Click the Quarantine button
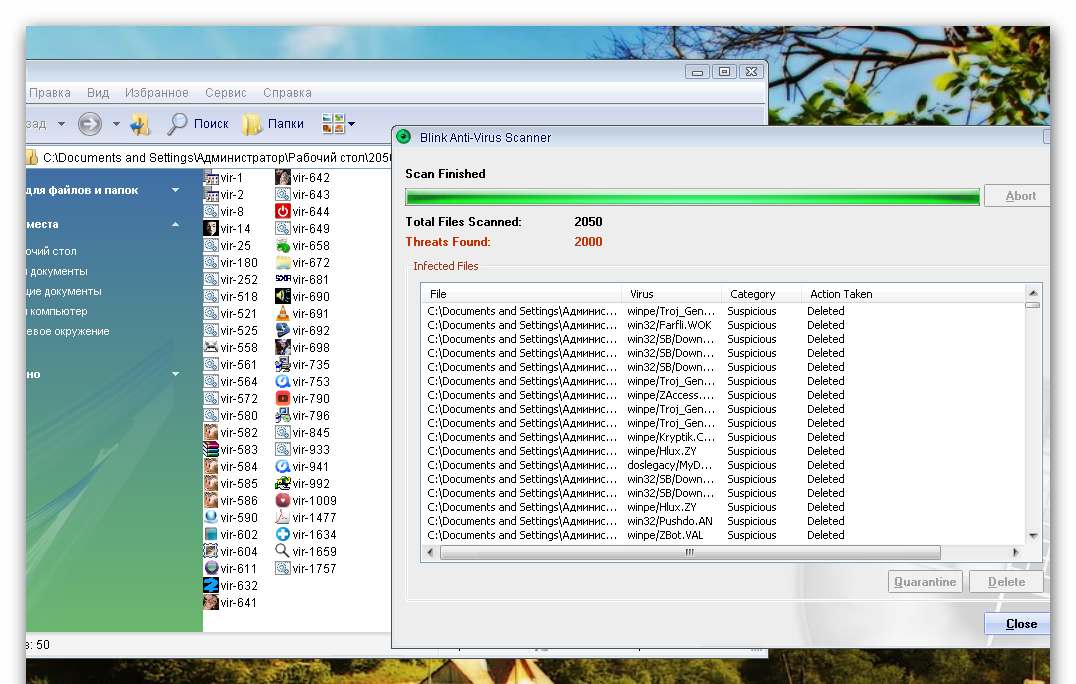This screenshot has height=684, width=1076. pos(925,582)
